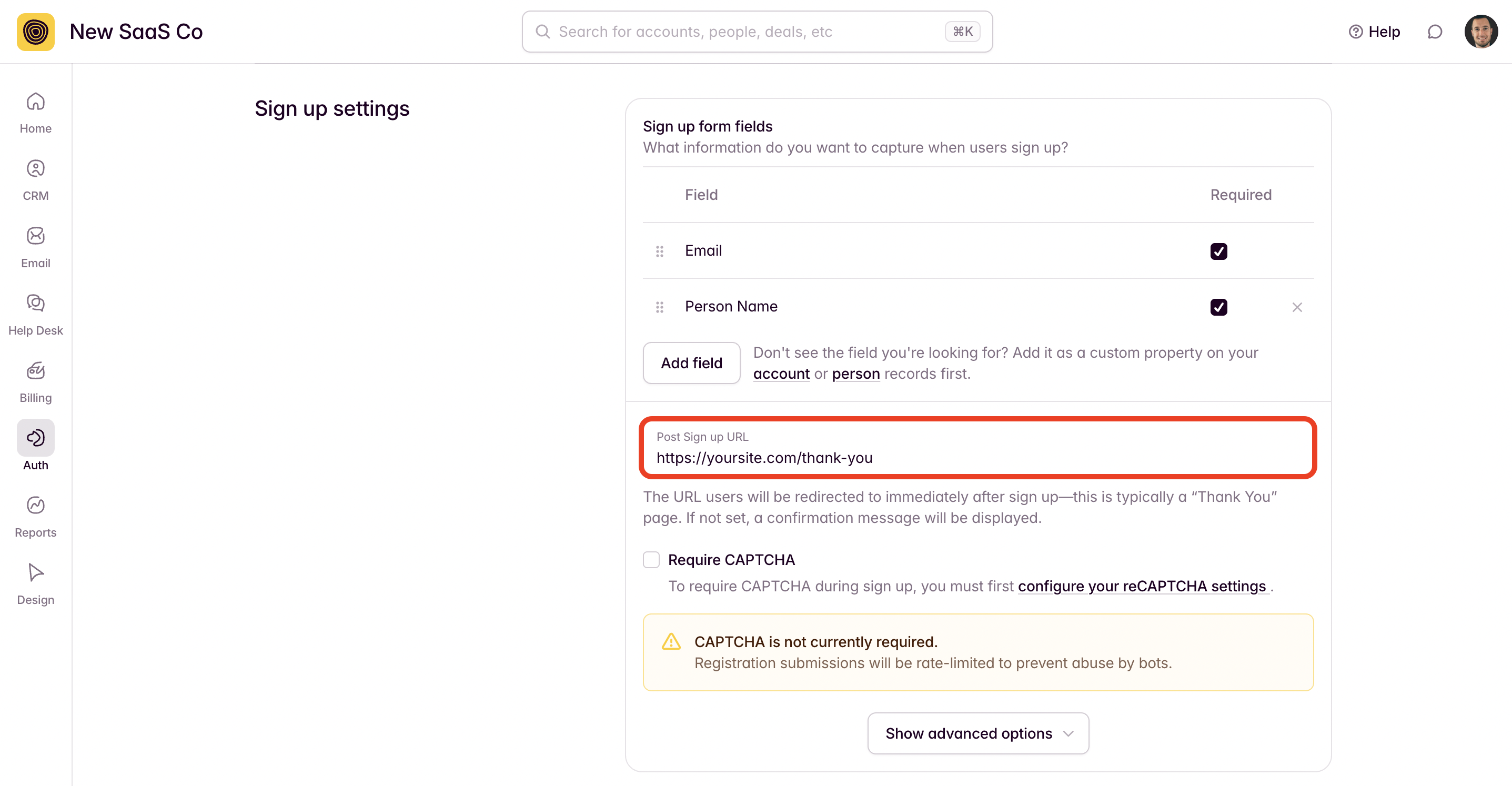Click the drag handle beside Email

[x=659, y=251]
